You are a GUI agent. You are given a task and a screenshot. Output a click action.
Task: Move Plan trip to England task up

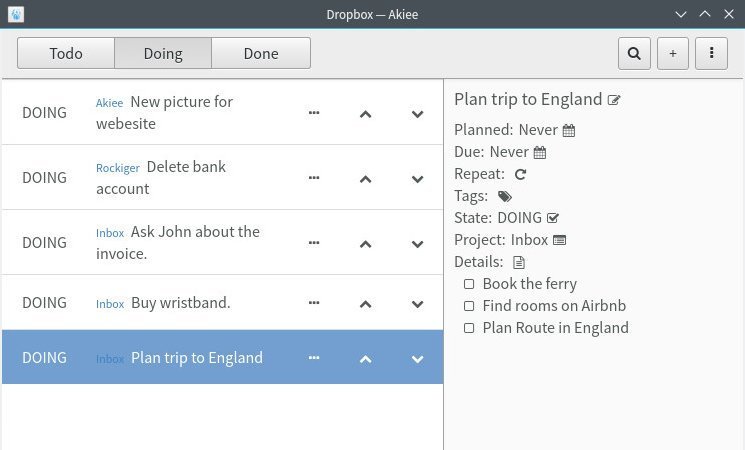365,359
